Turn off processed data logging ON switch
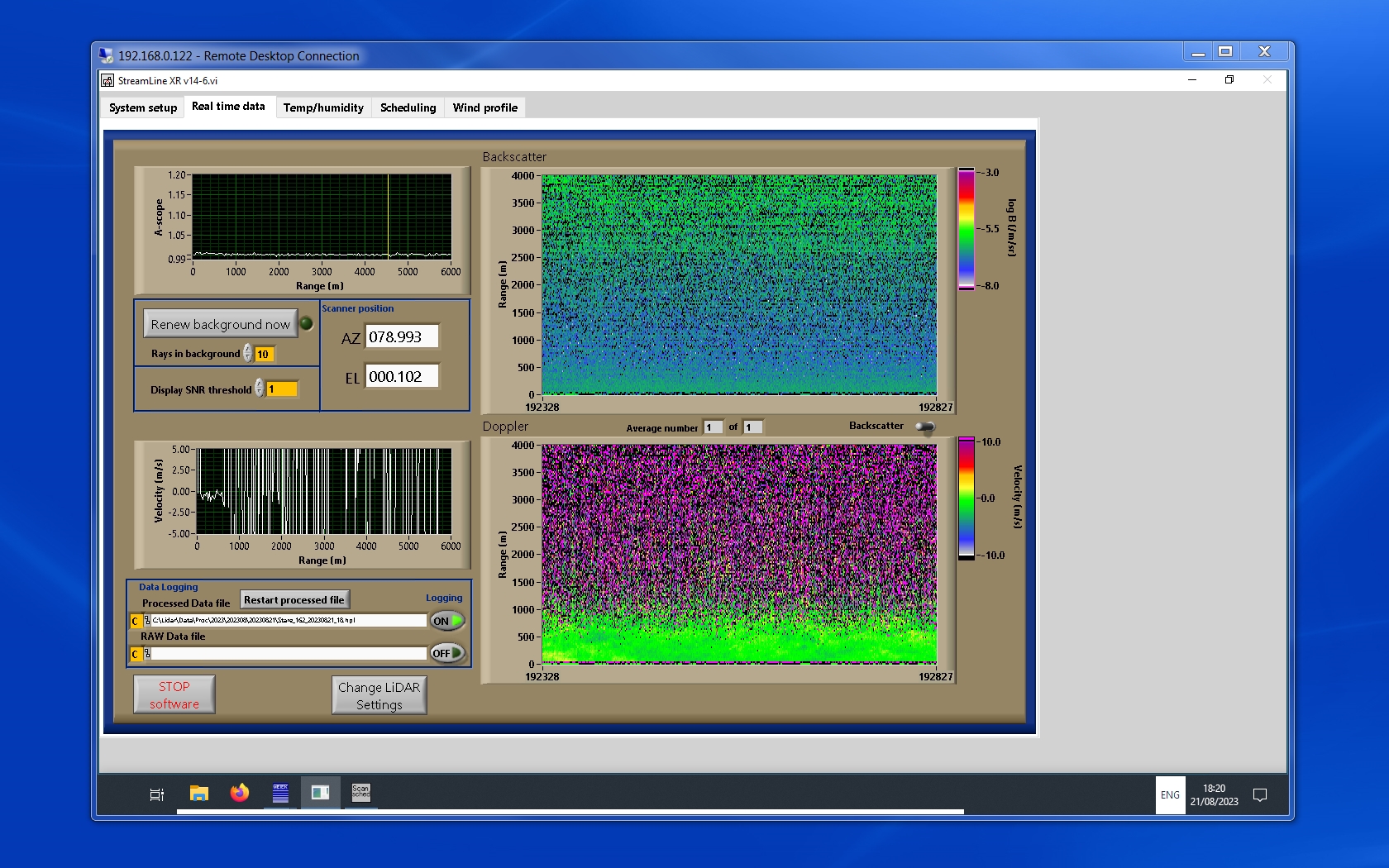The width and height of the screenshot is (1389, 868). [447, 621]
